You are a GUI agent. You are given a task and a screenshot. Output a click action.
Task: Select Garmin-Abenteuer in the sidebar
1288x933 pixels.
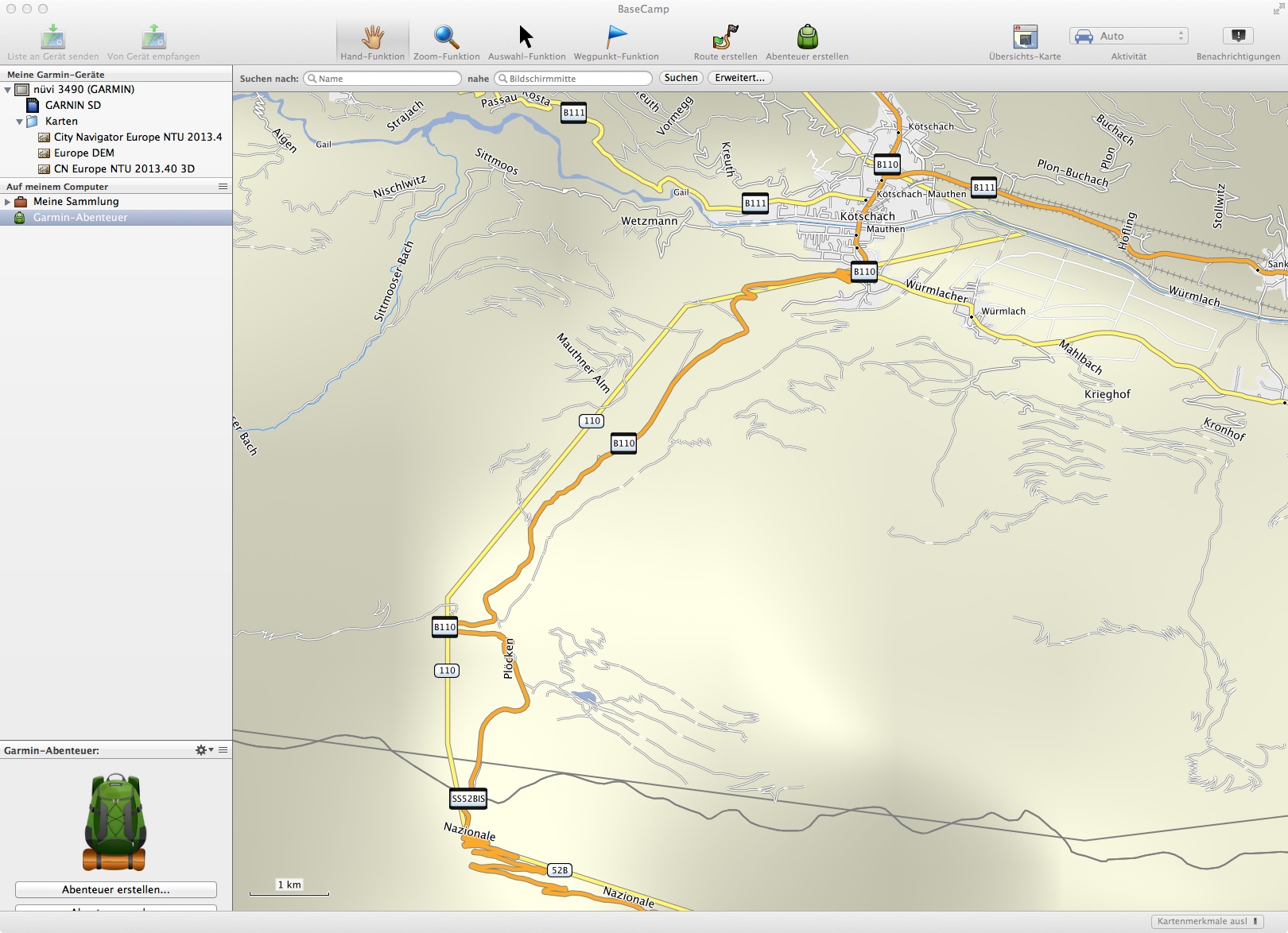click(80, 218)
